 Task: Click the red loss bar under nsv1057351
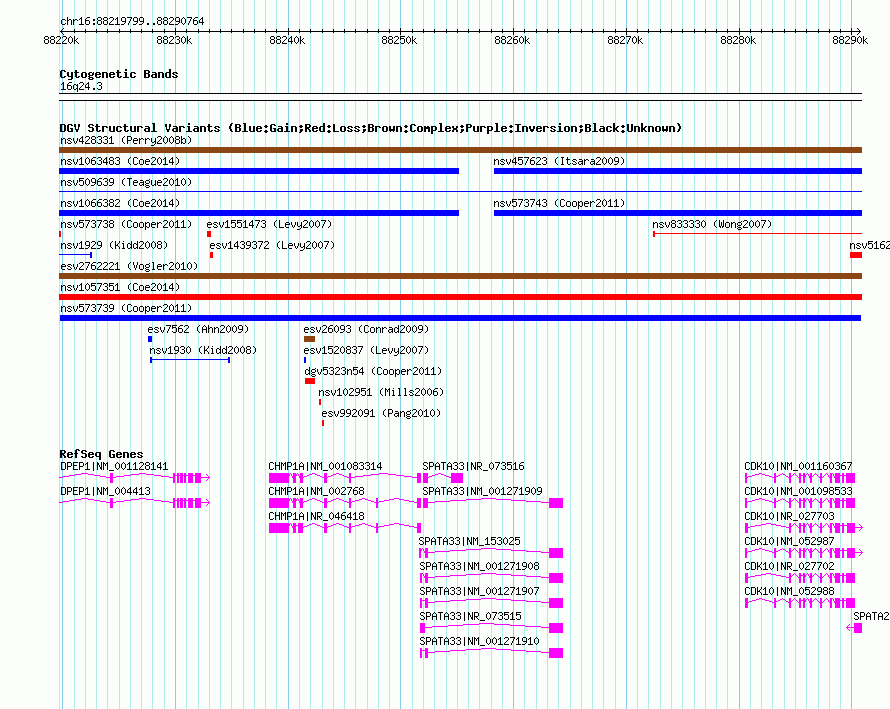[460, 297]
